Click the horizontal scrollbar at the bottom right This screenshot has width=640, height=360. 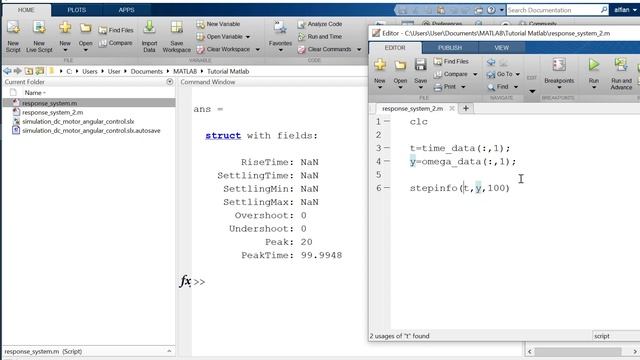tap(578, 351)
